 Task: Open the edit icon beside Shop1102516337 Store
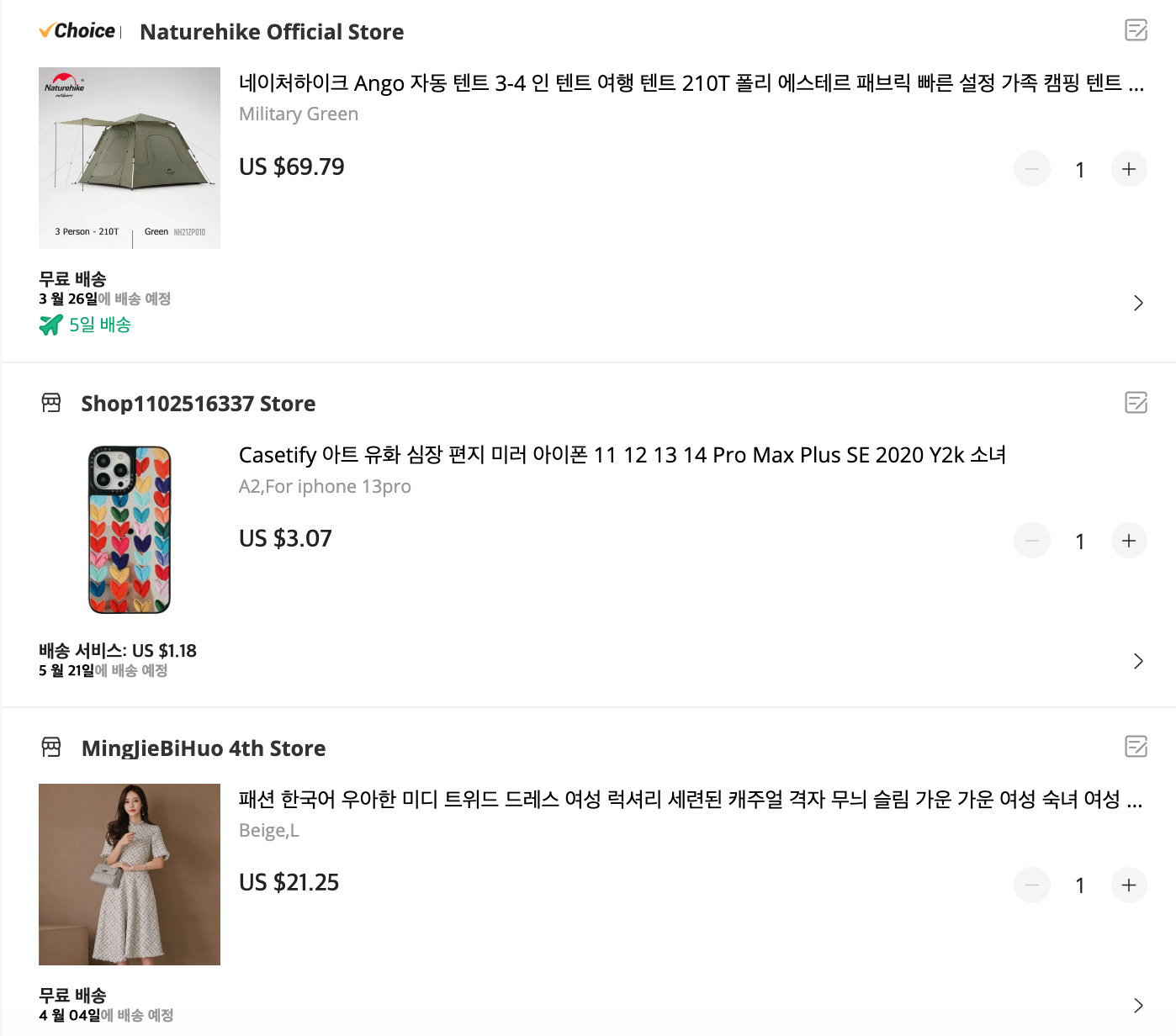click(x=1136, y=404)
